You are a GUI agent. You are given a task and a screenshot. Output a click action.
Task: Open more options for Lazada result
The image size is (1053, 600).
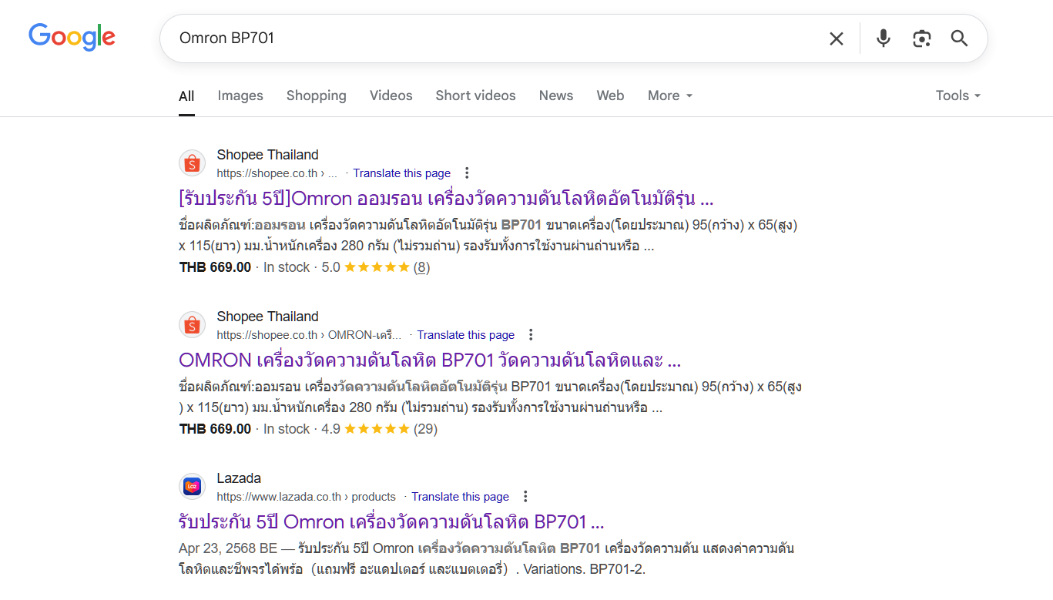(525, 497)
